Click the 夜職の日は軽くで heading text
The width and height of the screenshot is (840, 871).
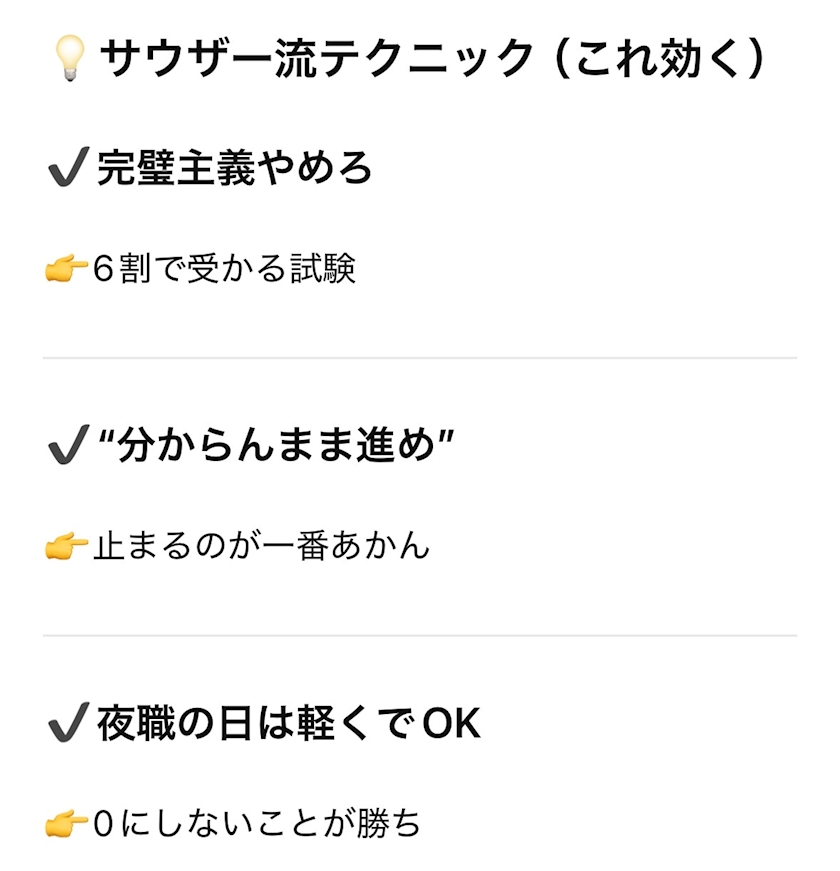point(255,723)
